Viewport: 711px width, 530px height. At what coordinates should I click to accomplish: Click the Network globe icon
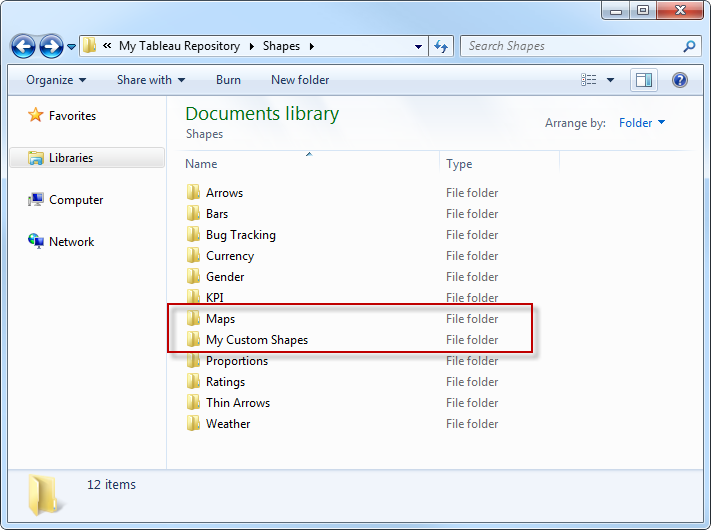(x=35, y=241)
